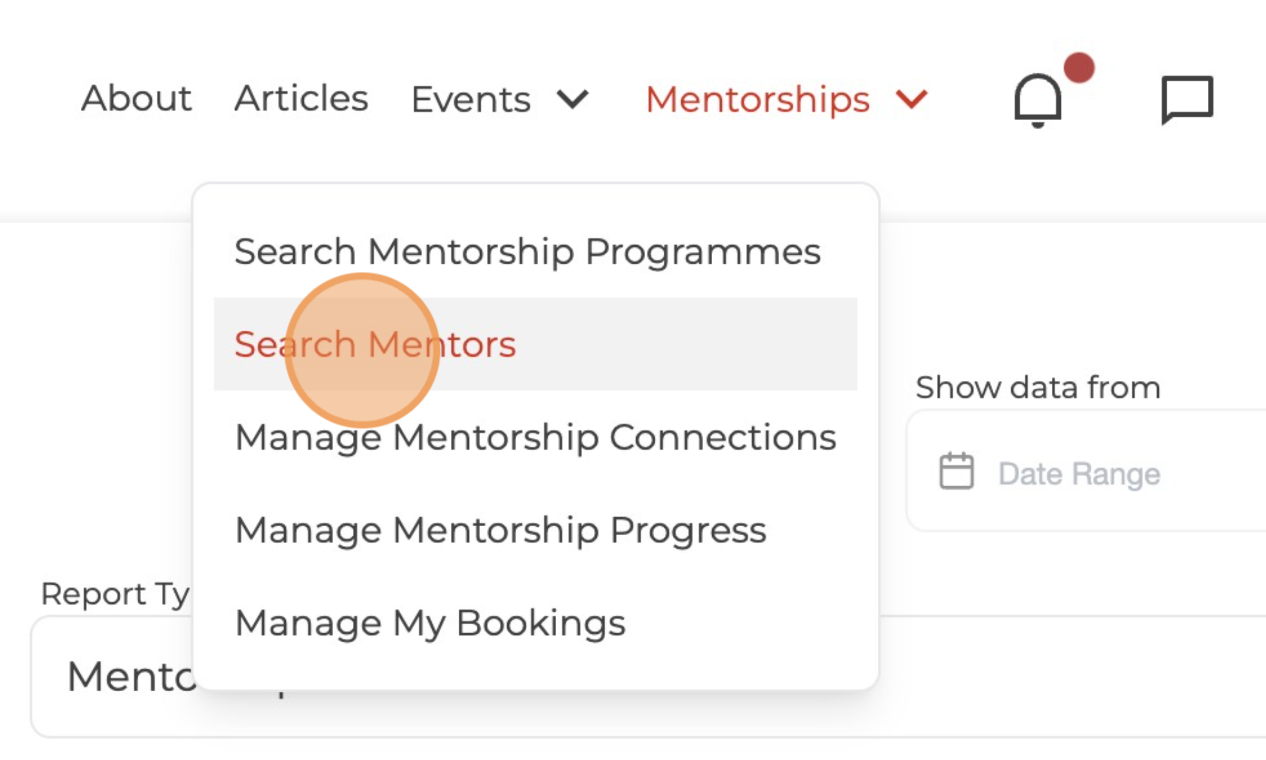Select Search Mentors from the menu
Screen dimensions: 1266x760
point(375,344)
